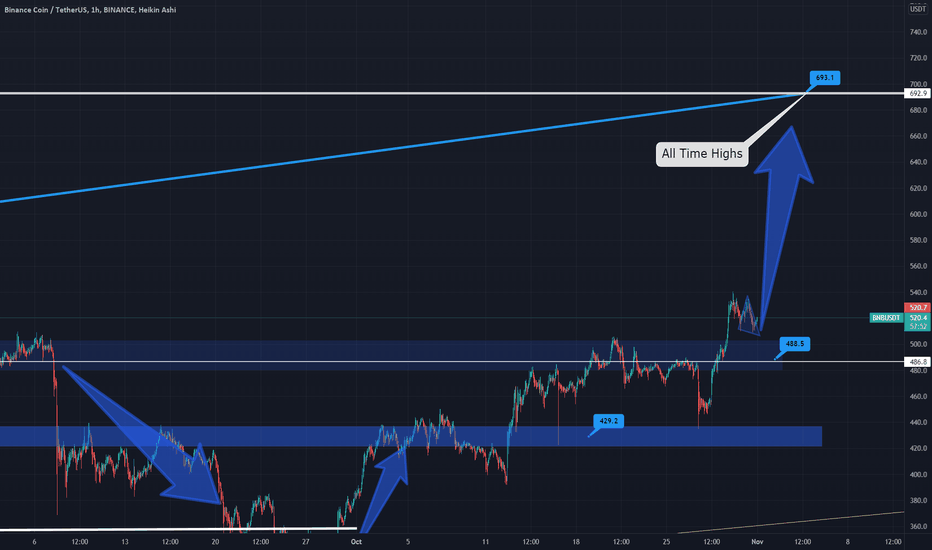
Task: Click the red 520.7 price label
Action: point(918,307)
